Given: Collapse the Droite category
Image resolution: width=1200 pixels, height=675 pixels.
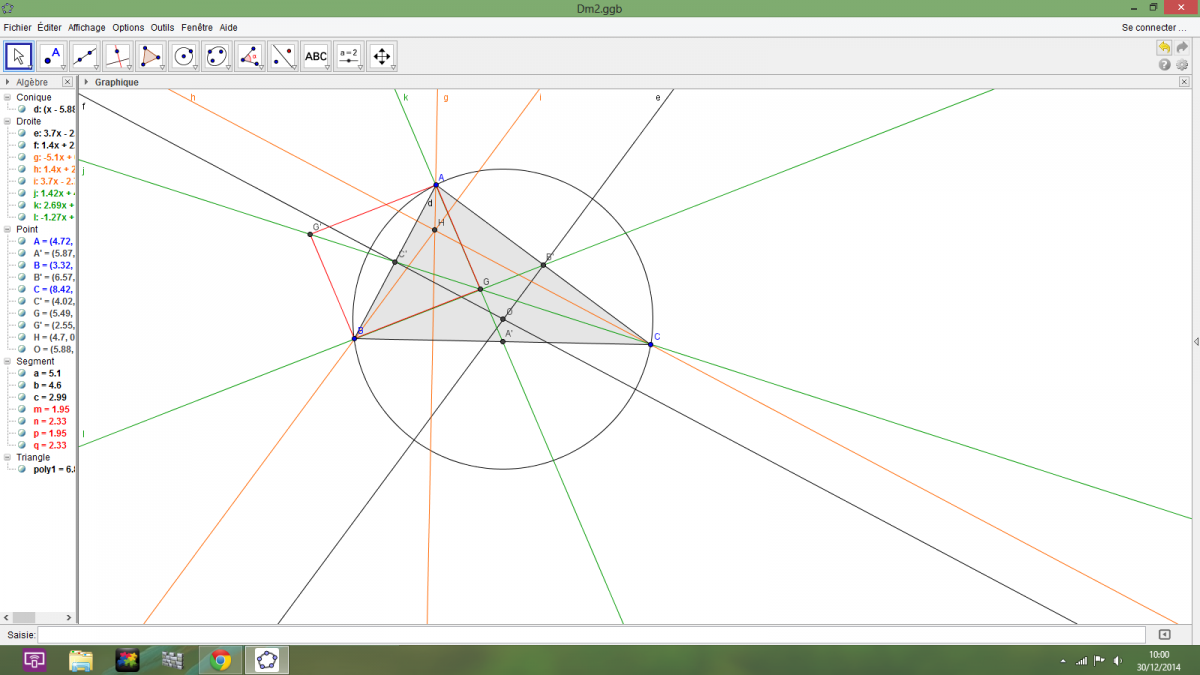Looking at the screenshot, I should click(x=8, y=121).
